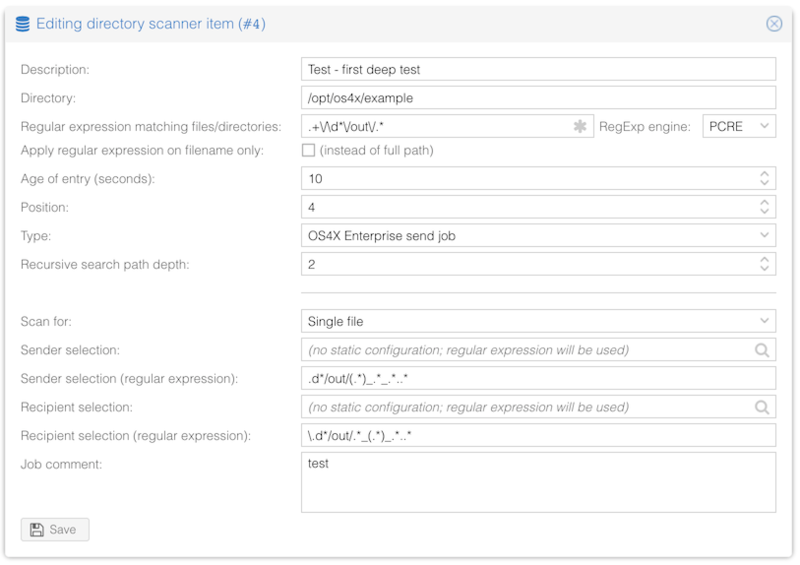Decrease the Position value
This screenshot has width=800, height=565.
(764, 212)
